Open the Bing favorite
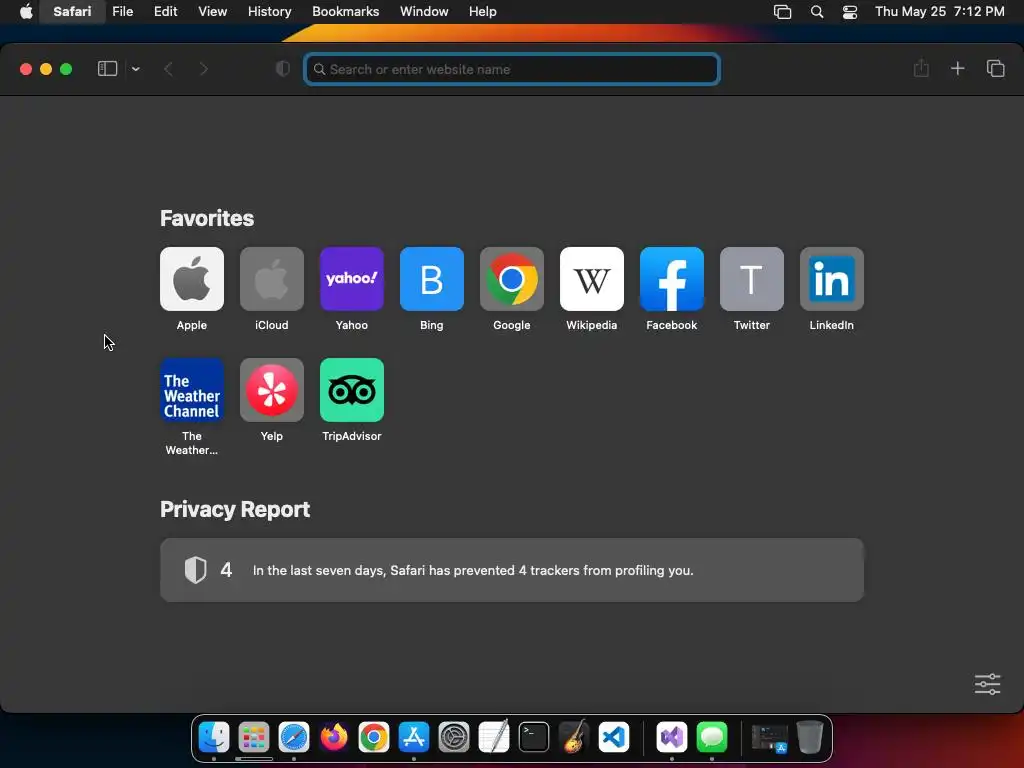This screenshot has width=1024, height=768. (432, 279)
